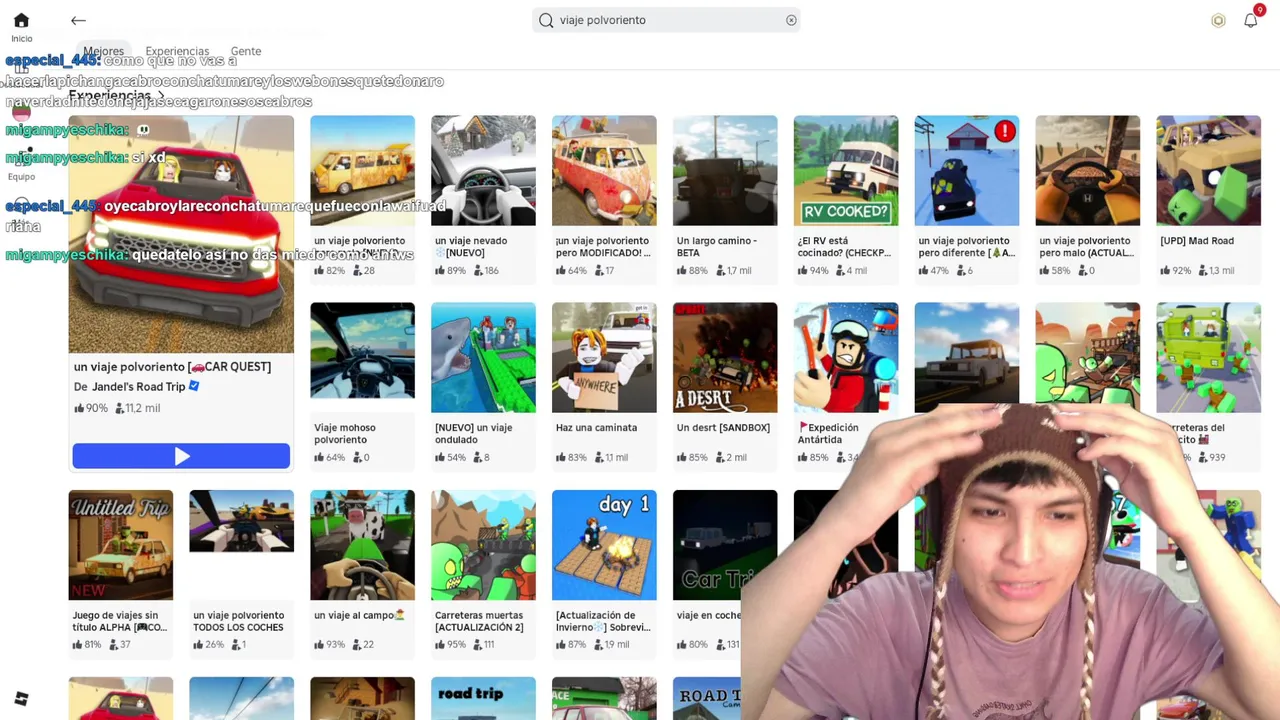Open 'un viaje polvoriento pero diferente' thumbnail

967,170
